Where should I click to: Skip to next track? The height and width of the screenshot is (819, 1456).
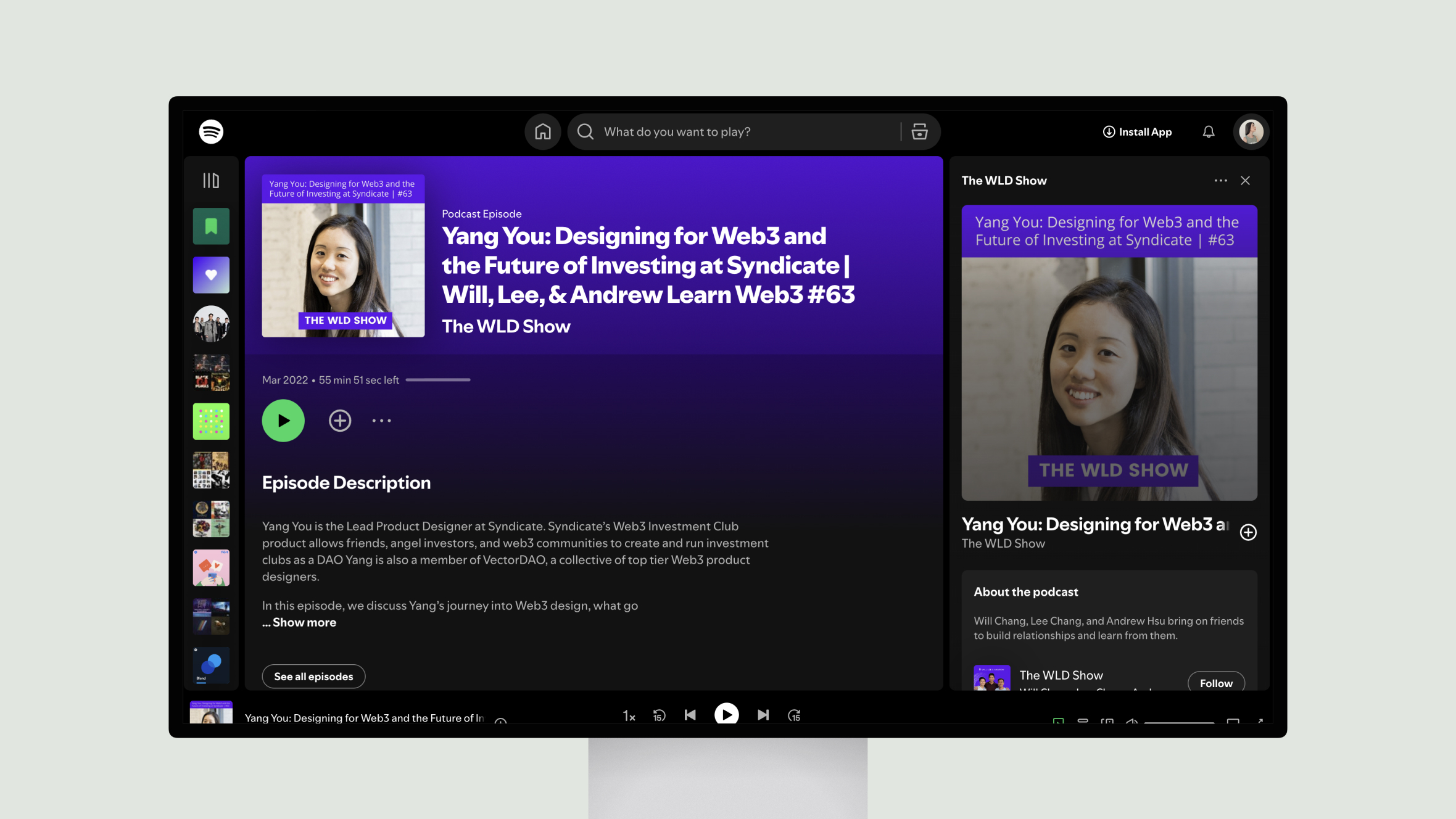[763, 715]
